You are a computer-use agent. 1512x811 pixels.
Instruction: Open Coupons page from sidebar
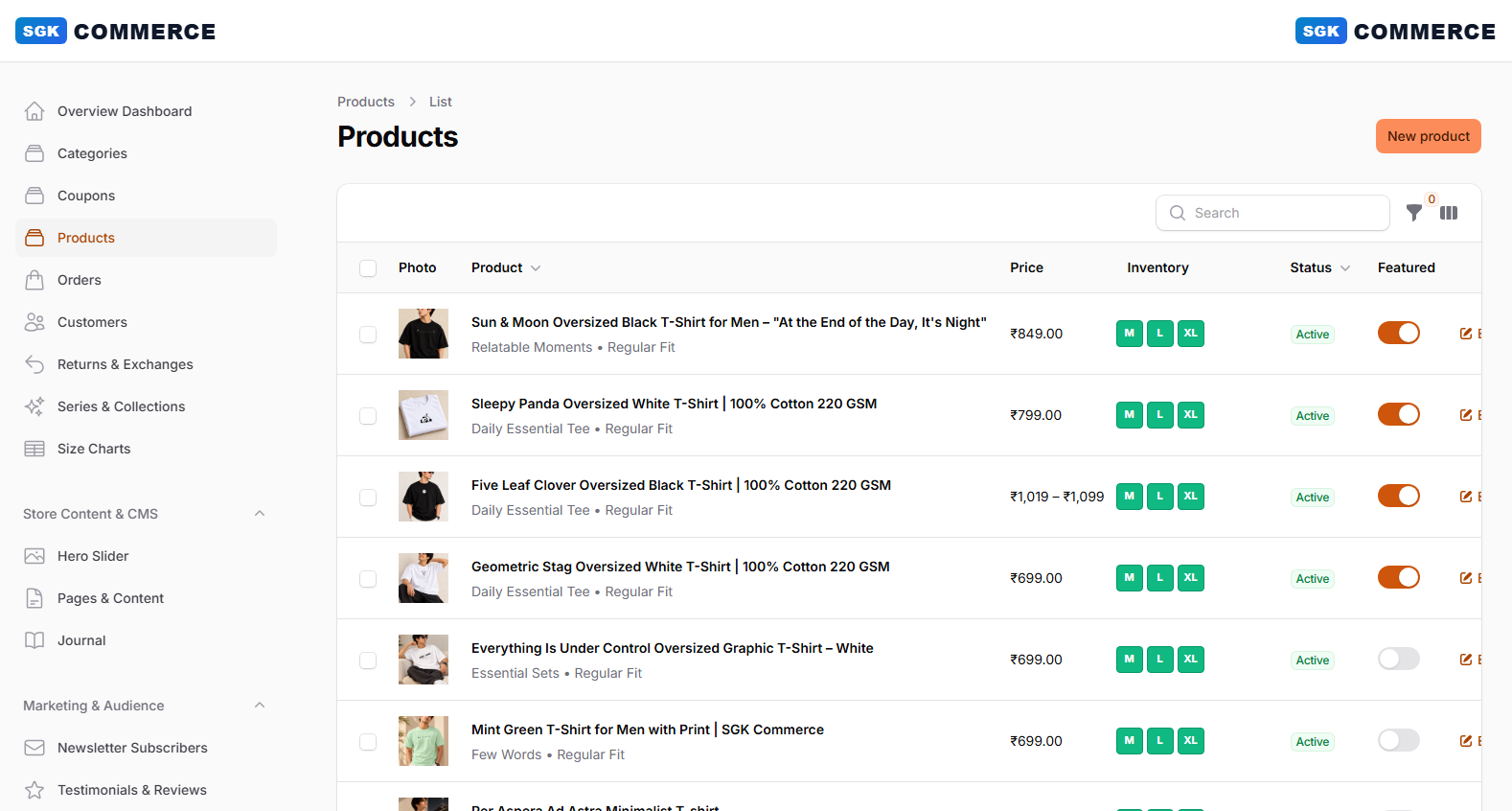(146, 196)
